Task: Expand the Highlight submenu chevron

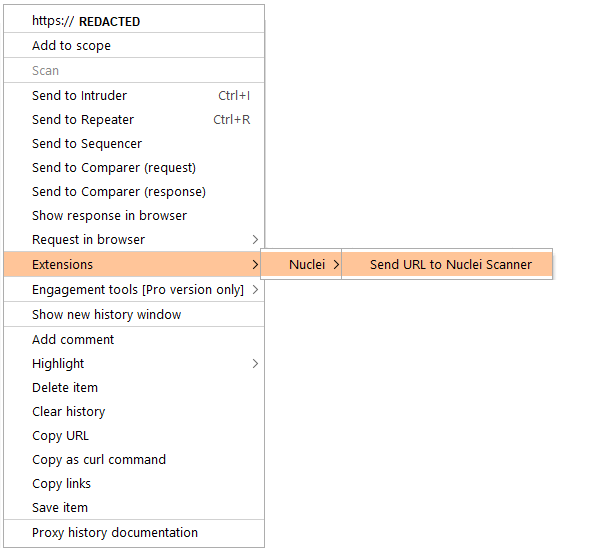Action: coord(255,364)
